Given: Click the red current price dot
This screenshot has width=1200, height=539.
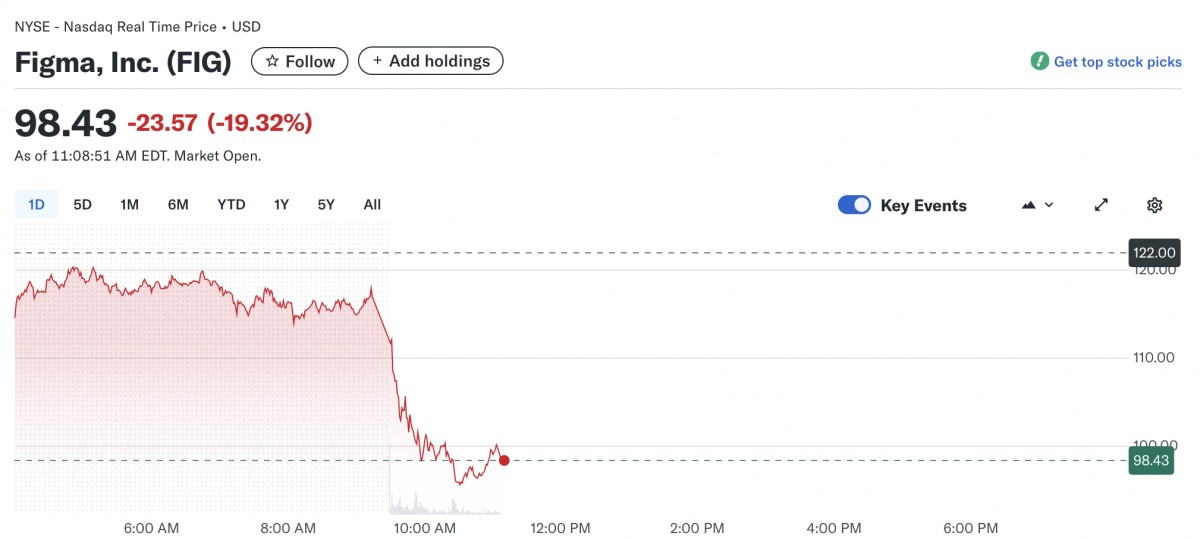Looking at the screenshot, I should coord(504,460).
